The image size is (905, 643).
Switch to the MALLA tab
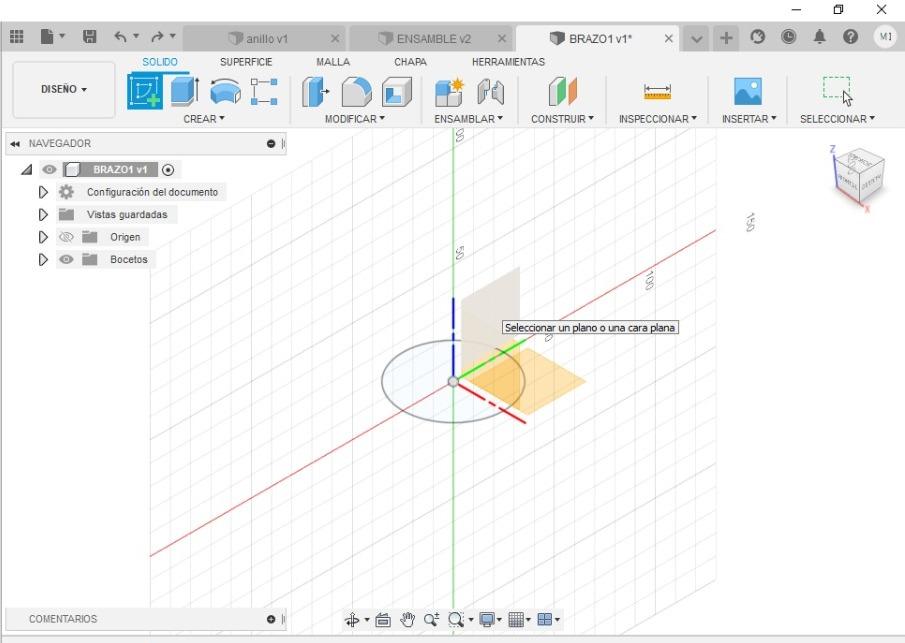[x=333, y=62]
